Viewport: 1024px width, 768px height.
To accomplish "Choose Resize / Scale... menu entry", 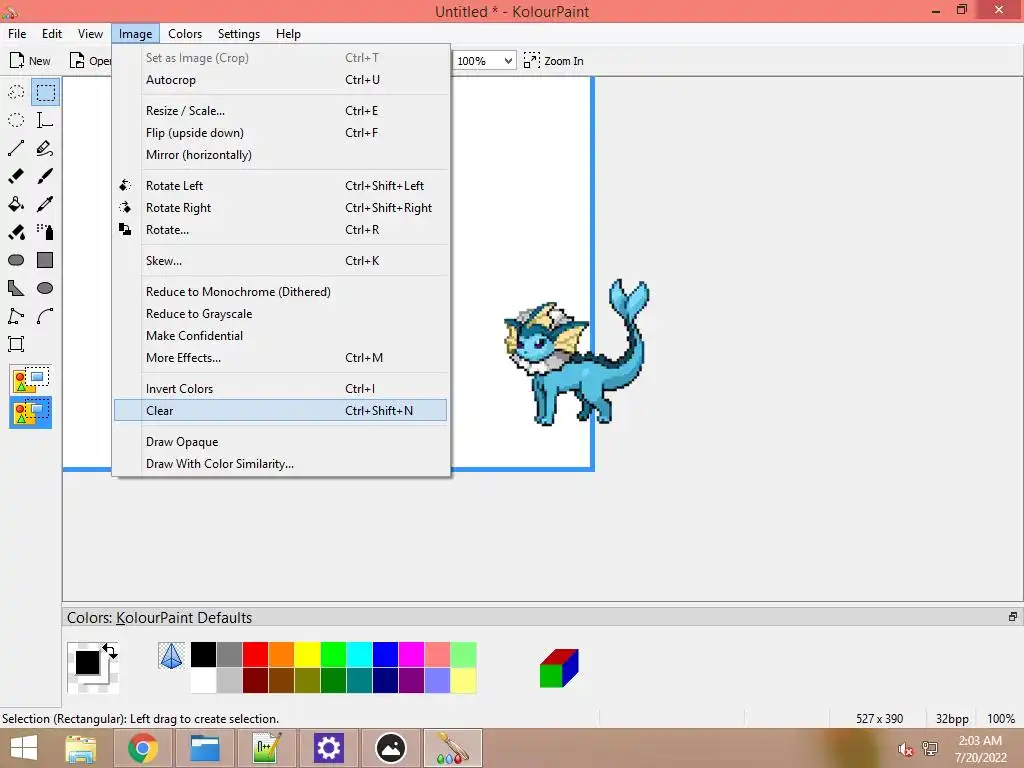I will tap(280, 111).
